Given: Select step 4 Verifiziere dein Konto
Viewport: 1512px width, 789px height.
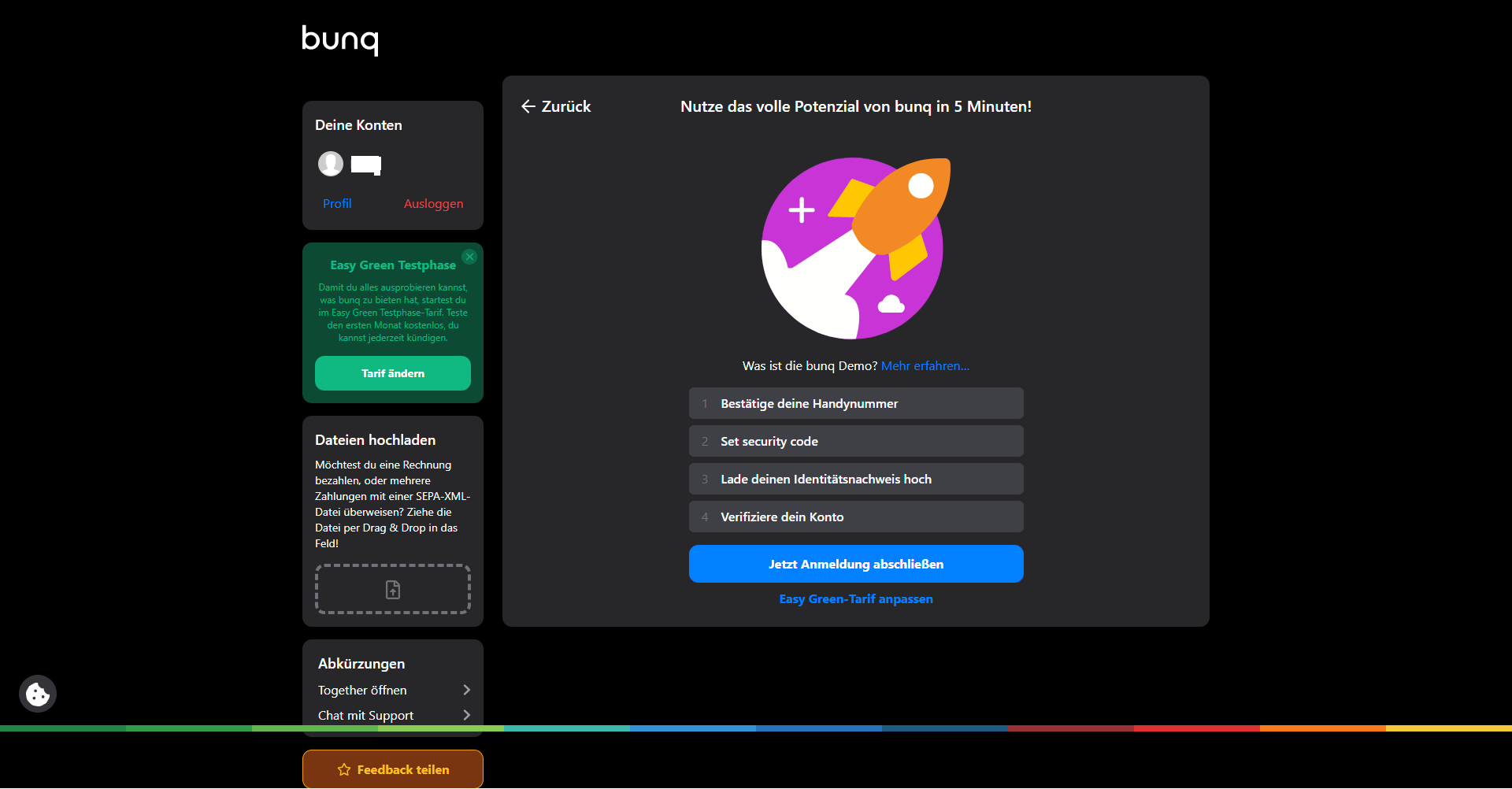Looking at the screenshot, I should (x=856, y=517).
